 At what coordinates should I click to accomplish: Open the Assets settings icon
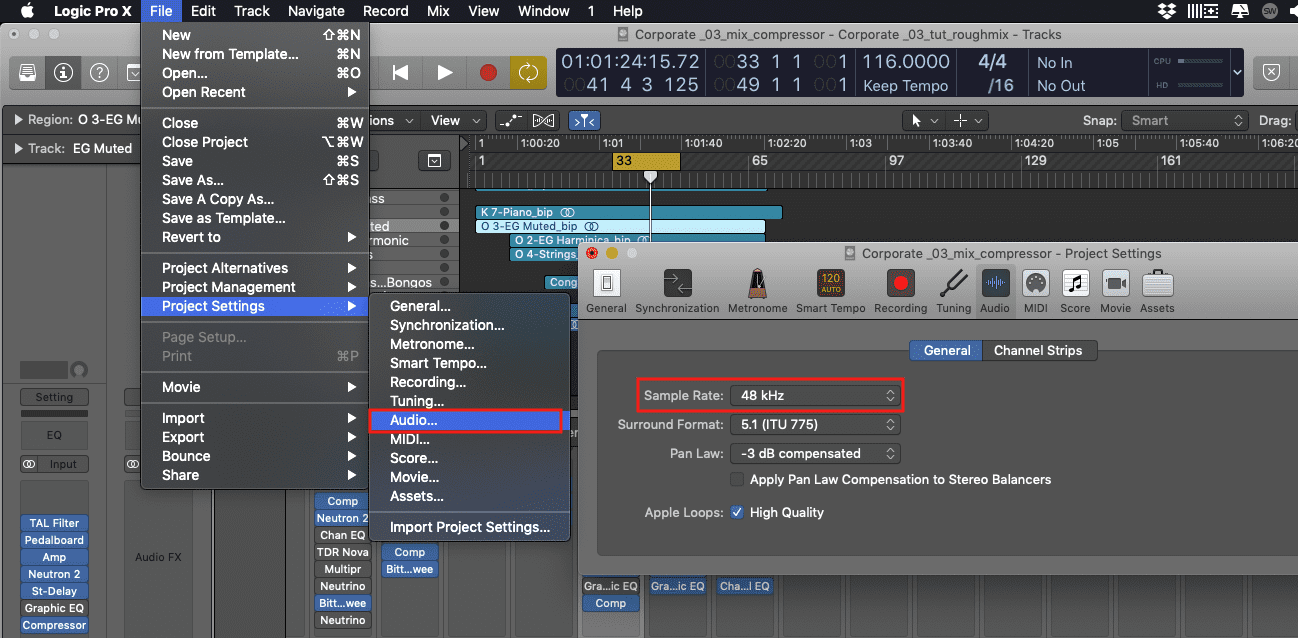(1157, 285)
